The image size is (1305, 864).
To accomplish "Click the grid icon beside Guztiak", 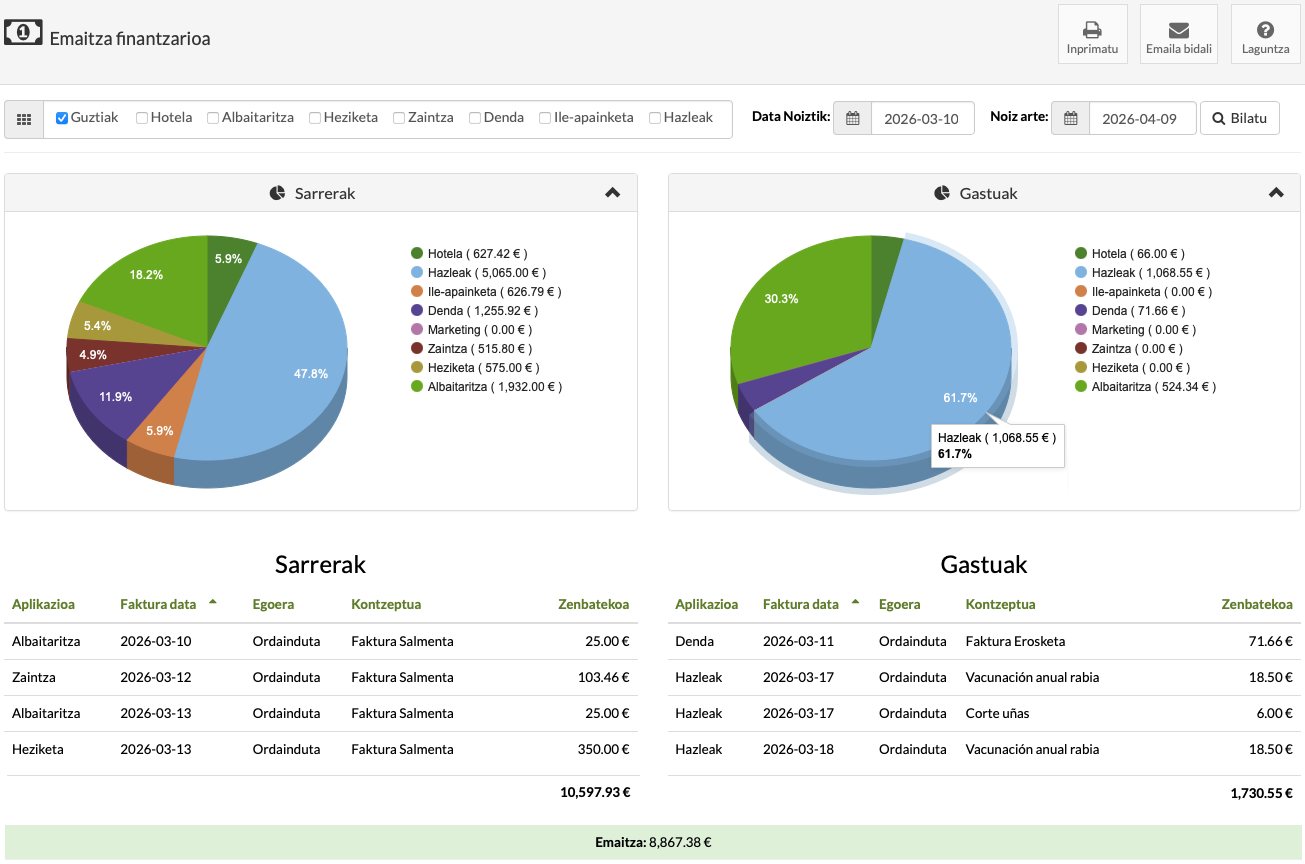I will tap(24, 119).
